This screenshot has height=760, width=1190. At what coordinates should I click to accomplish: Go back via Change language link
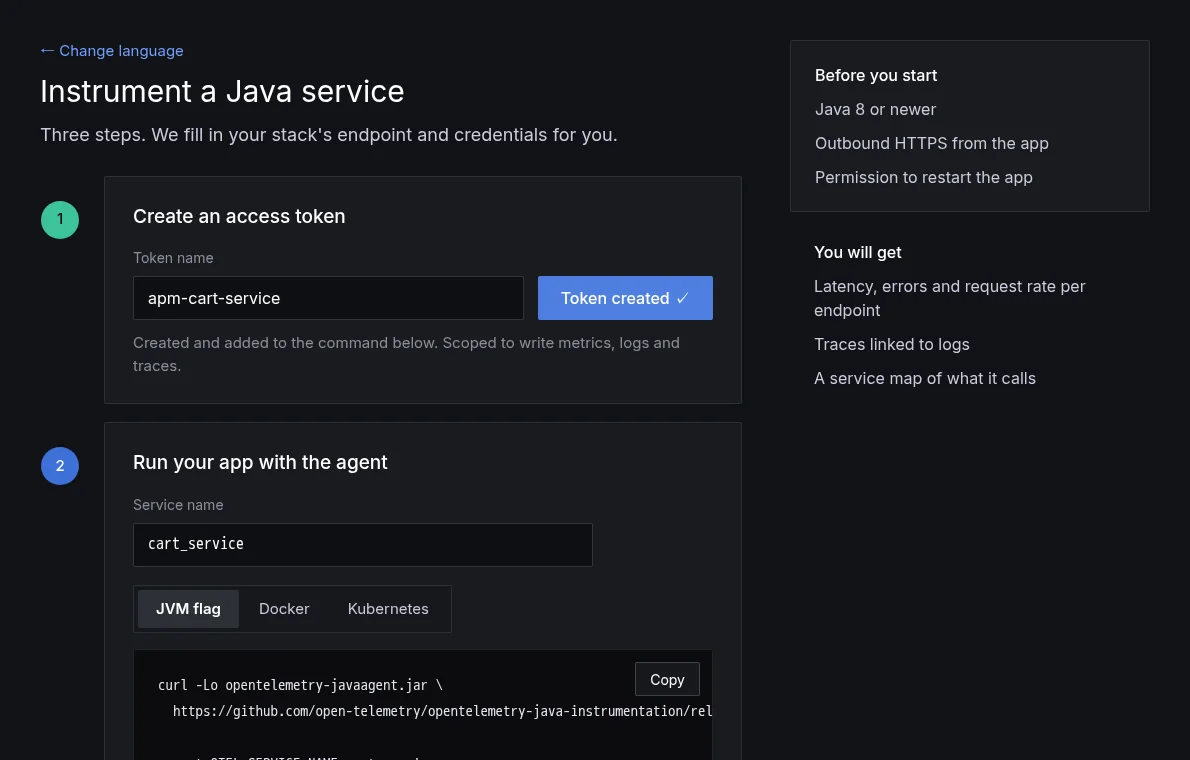point(112,51)
